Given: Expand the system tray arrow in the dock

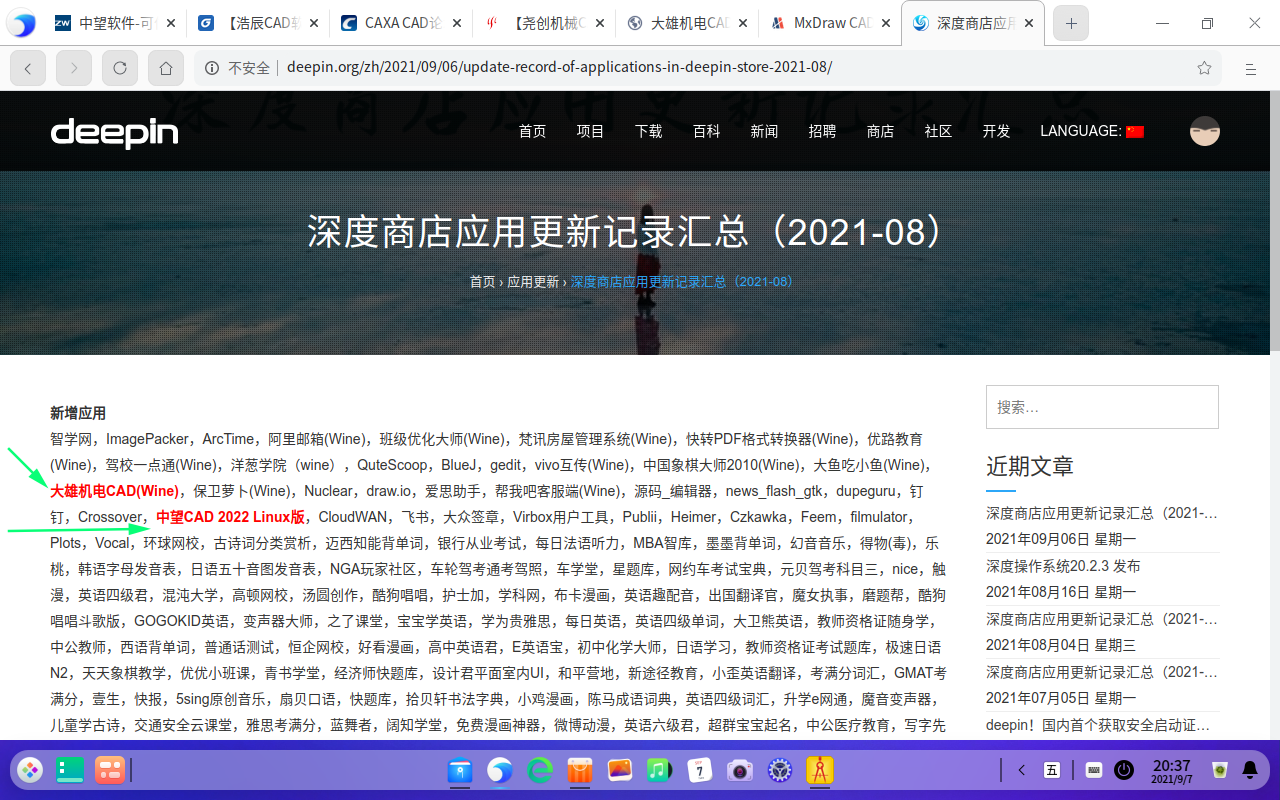Looking at the screenshot, I should [x=1021, y=770].
